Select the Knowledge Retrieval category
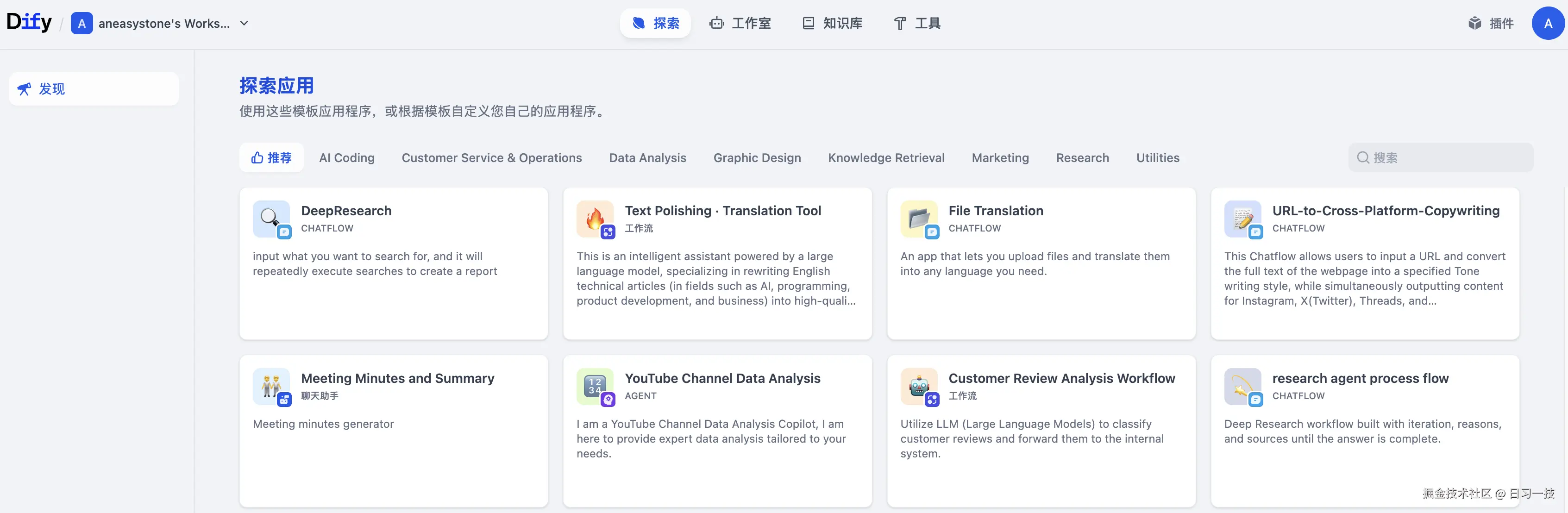This screenshot has width=1568, height=513. pyautogui.click(x=886, y=157)
